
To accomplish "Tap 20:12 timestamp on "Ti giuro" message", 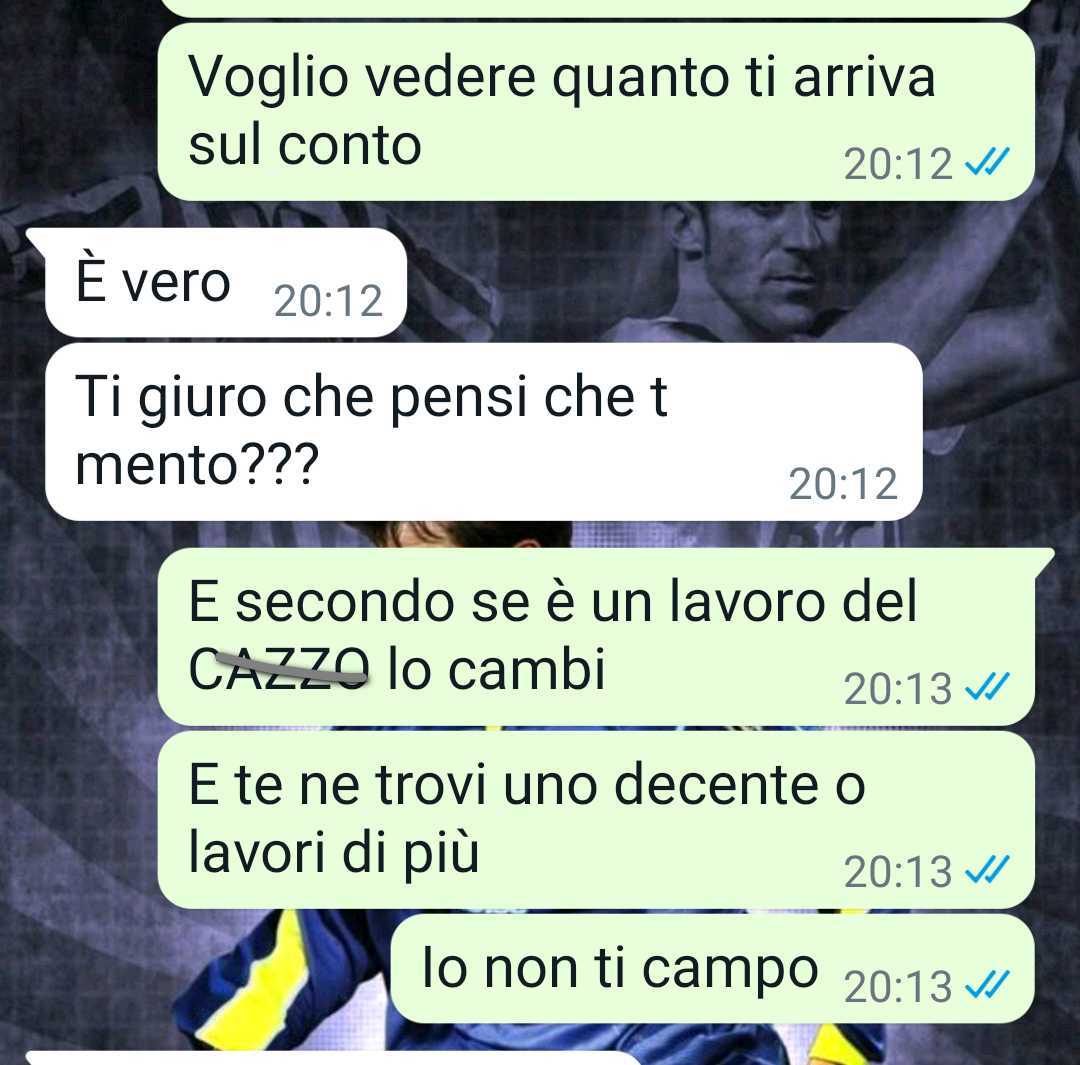I will [x=843, y=484].
